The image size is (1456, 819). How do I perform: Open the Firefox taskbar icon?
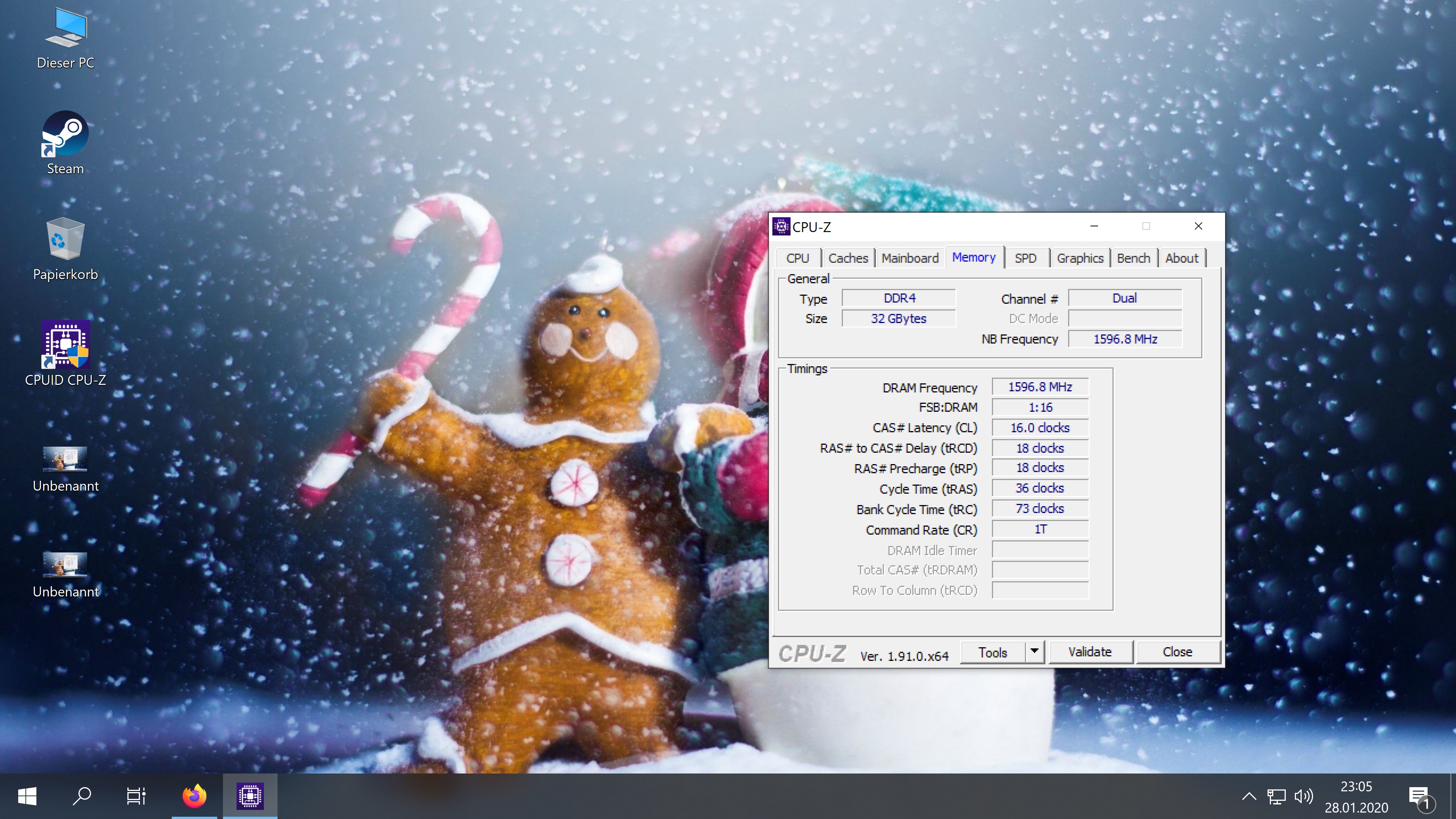pos(195,796)
